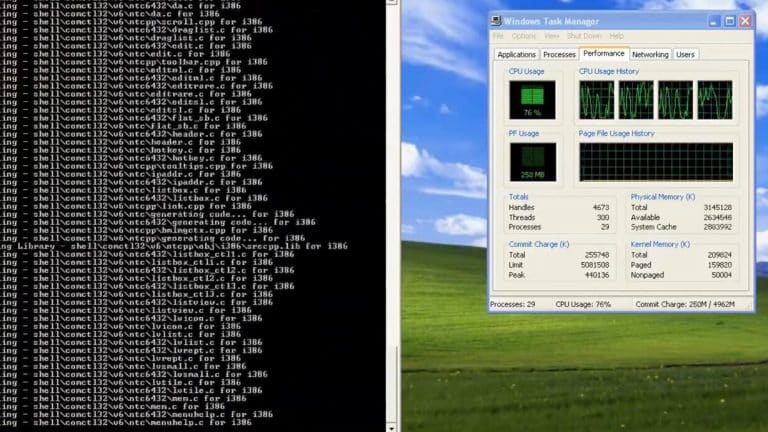Click the second CPU Usage History graph
The width and height of the screenshot is (768, 432).
[x=636, y=100]
